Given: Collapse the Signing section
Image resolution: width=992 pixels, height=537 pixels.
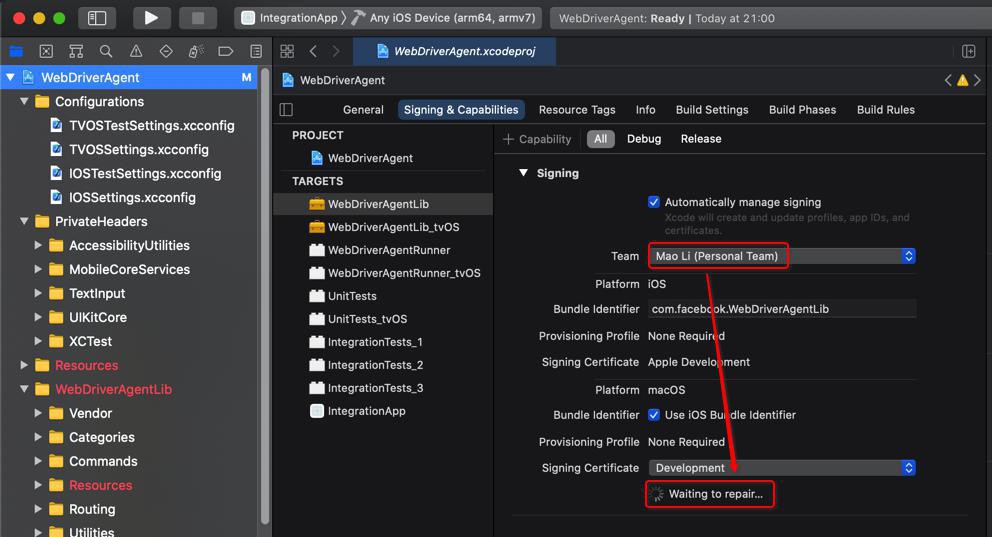Looking at the screenshot, I should (523, 173).
